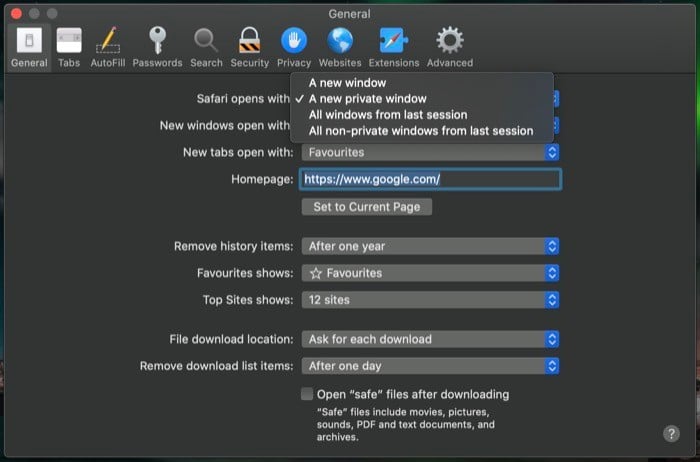Click the help question mark button
The image size is (700, 462).
[x=671, y=433]
